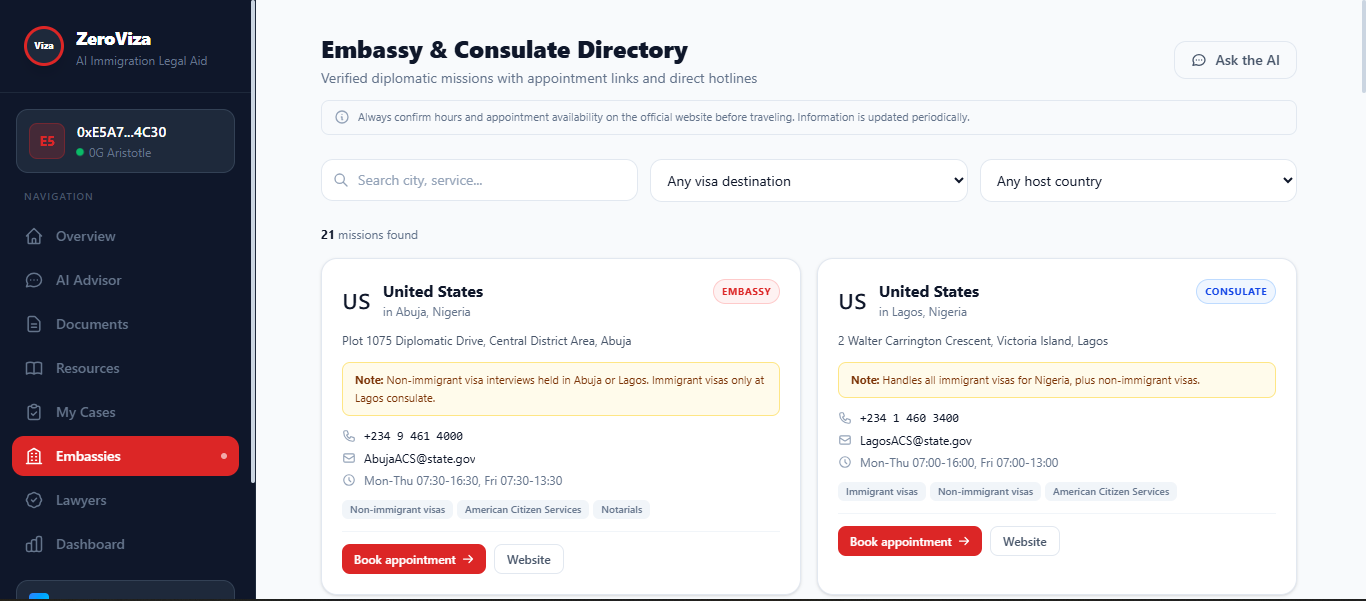Image resolution: width=1366 pixels, height=601 pixels.
Task: Expand the Any host country dropdown
Action: click(x=1138, y=180)
